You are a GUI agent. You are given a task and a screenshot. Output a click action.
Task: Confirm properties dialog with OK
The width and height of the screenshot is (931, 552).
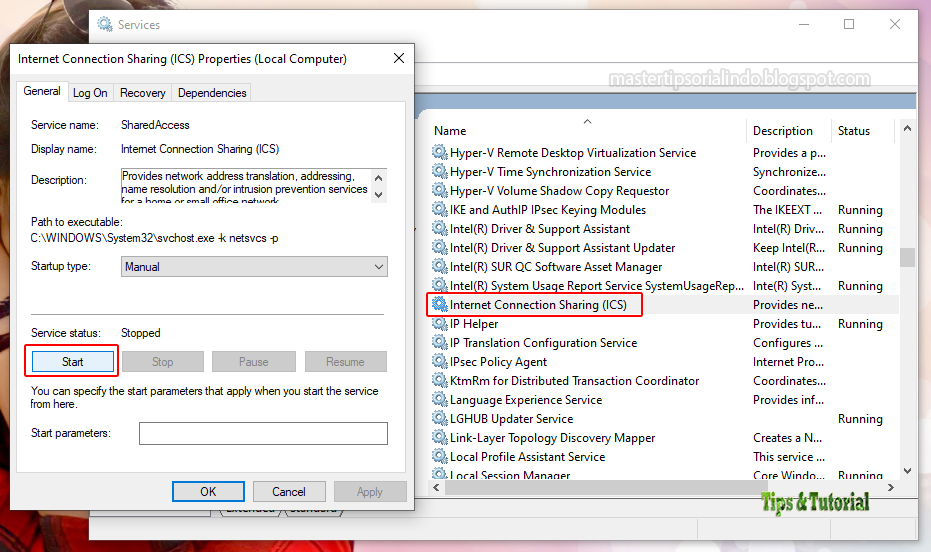coord(208,491)
